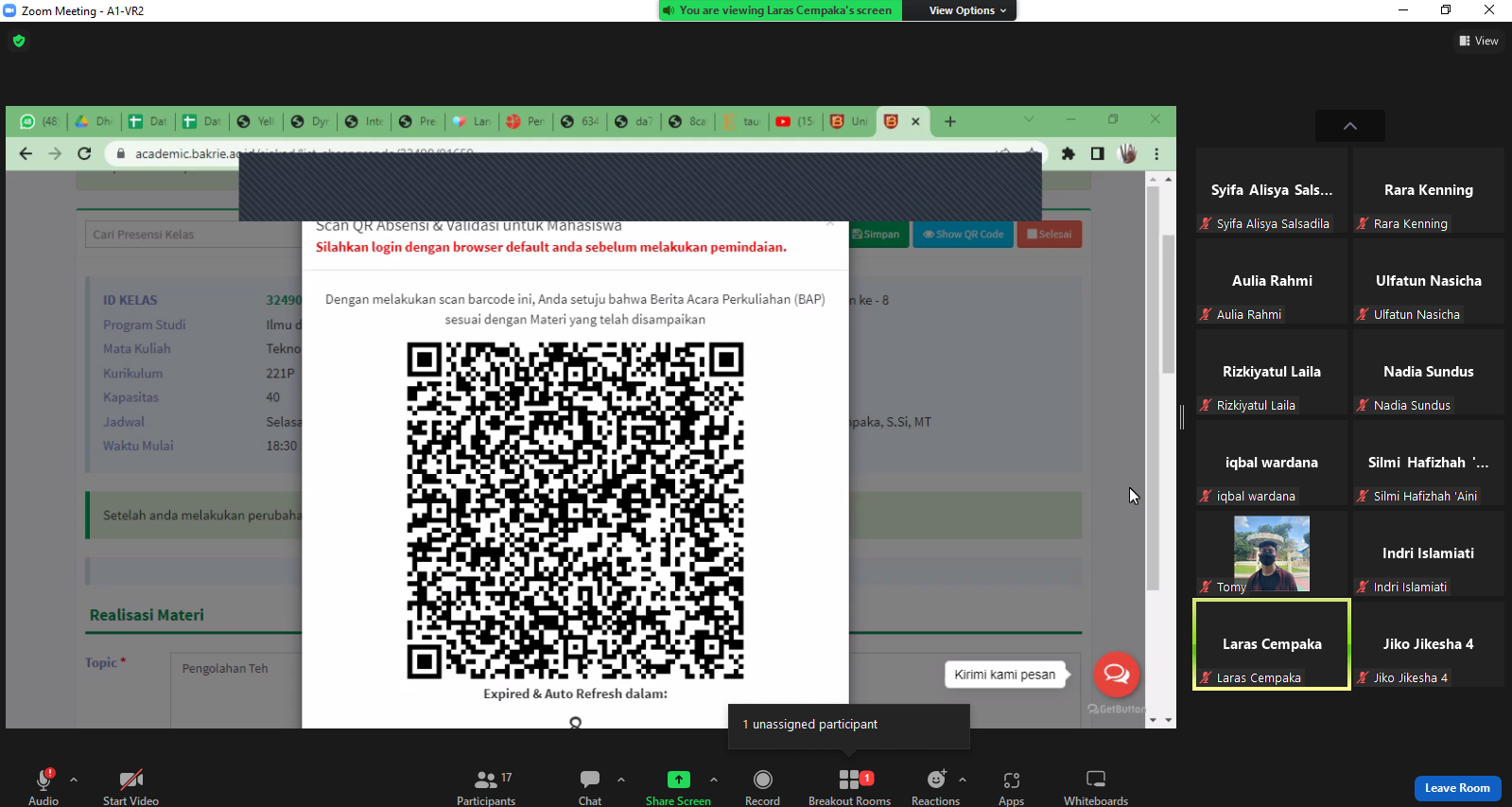Start sharing with Share Screen
This screenshot has width=1512, height=807.
point(678,787)
